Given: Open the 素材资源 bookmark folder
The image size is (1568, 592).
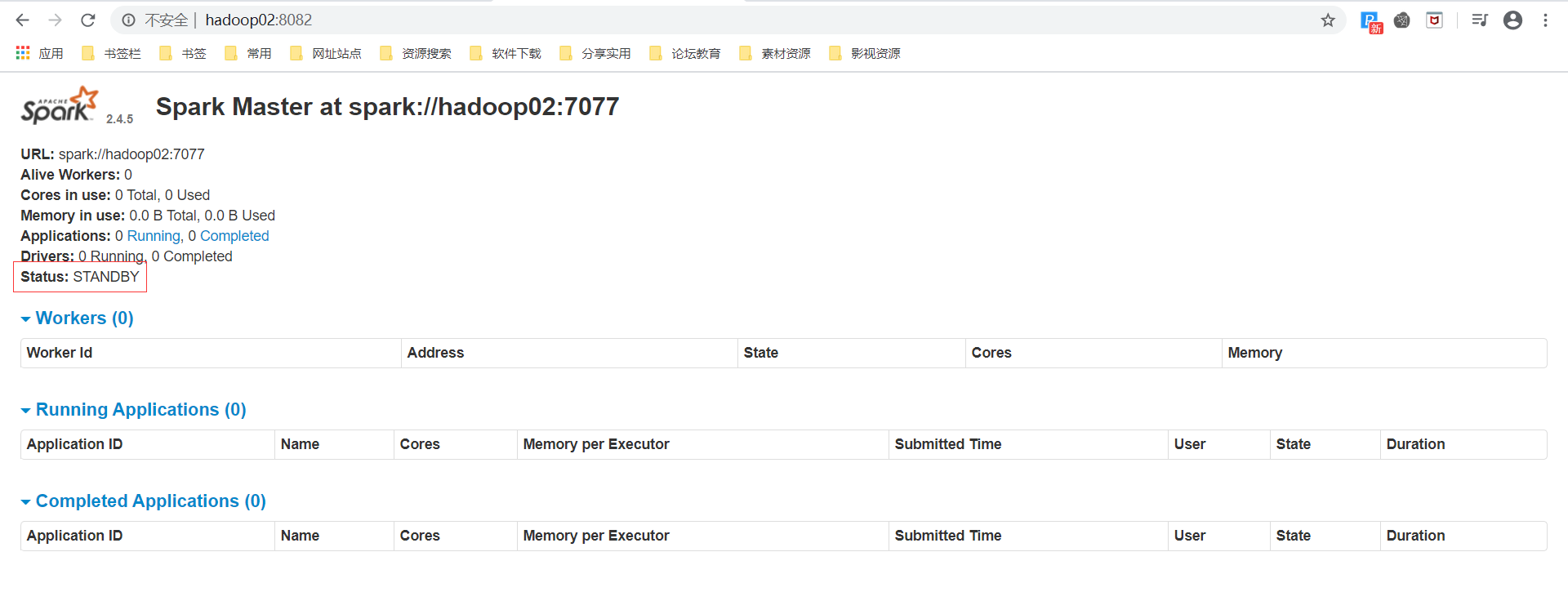Looking at the screenshot, I should point(775,53).
